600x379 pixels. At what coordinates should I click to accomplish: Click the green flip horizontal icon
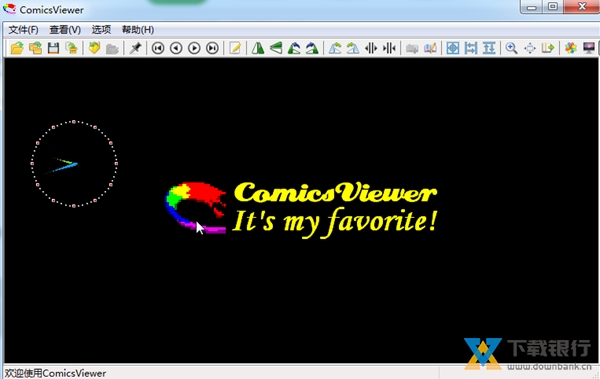click(x=258, y=48)
